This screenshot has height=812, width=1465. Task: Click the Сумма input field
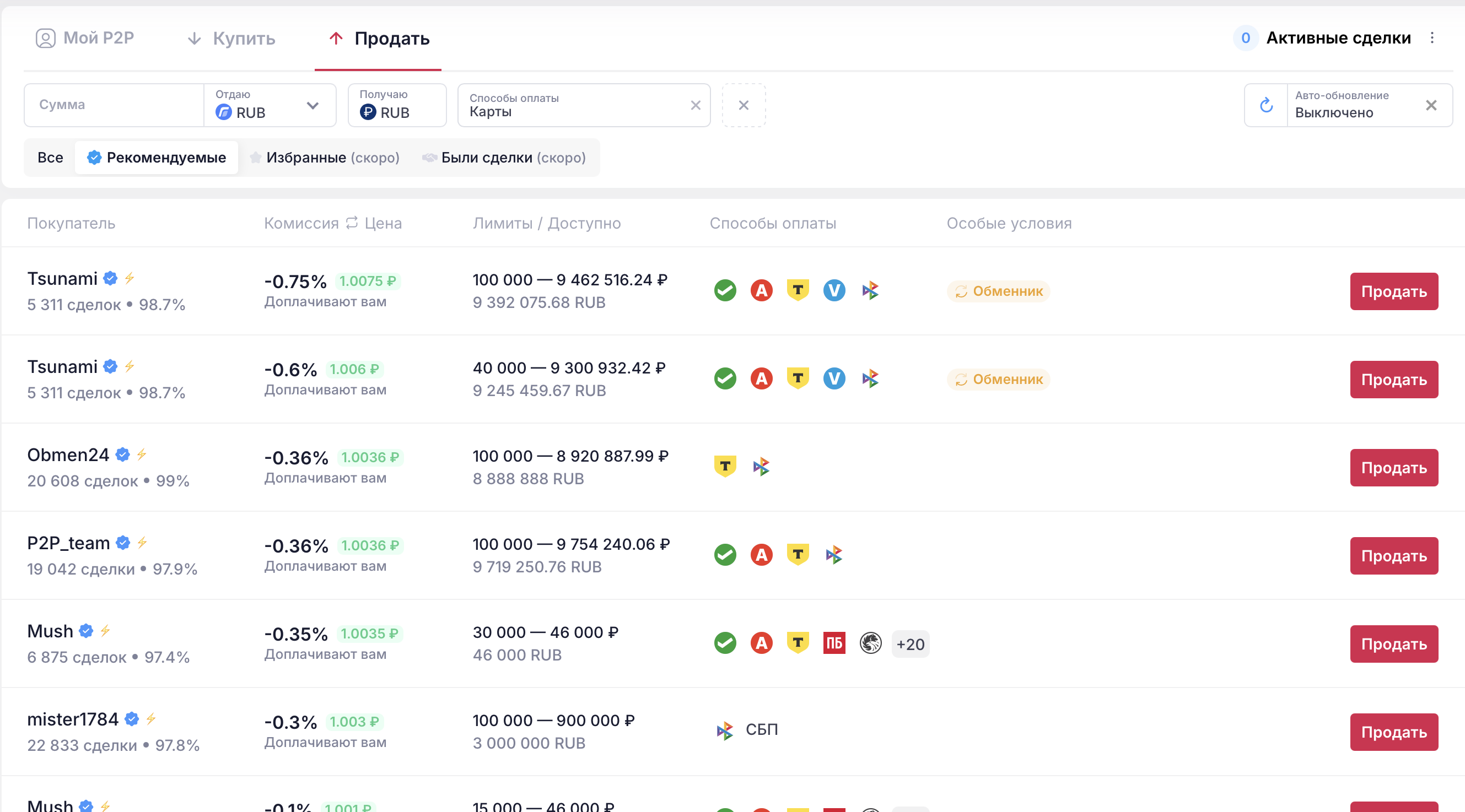pos(114,105)
